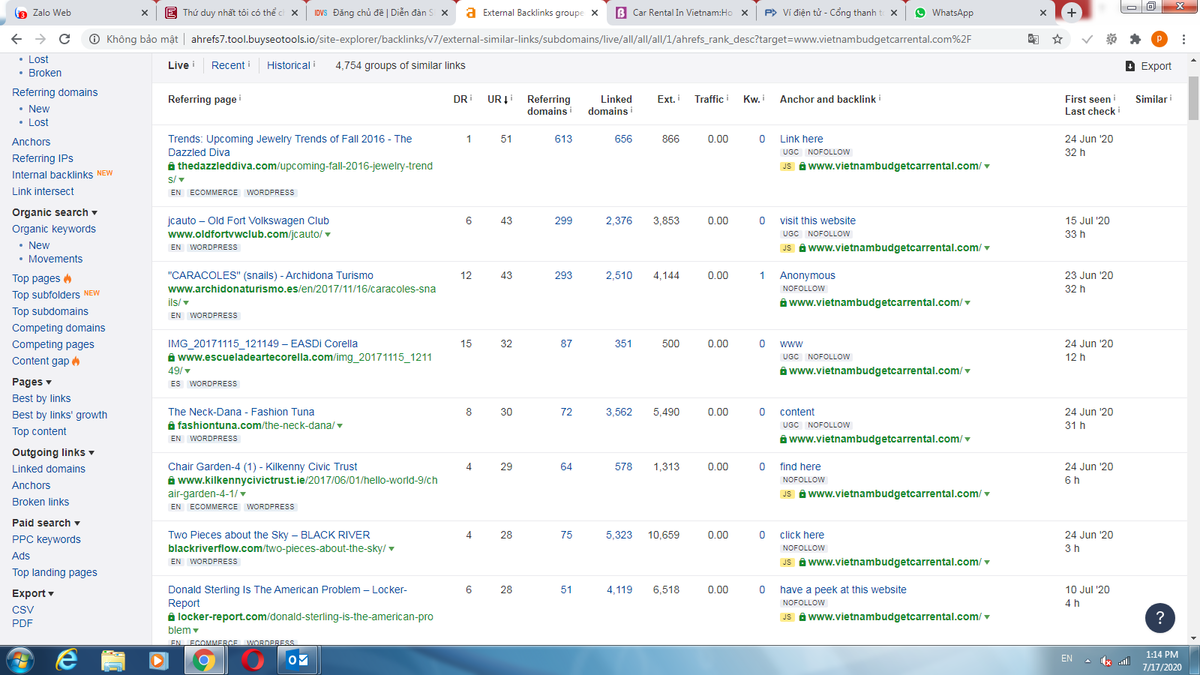Click the info icon beside Historical
1200x675 pixels.
[x=314, y=64]
